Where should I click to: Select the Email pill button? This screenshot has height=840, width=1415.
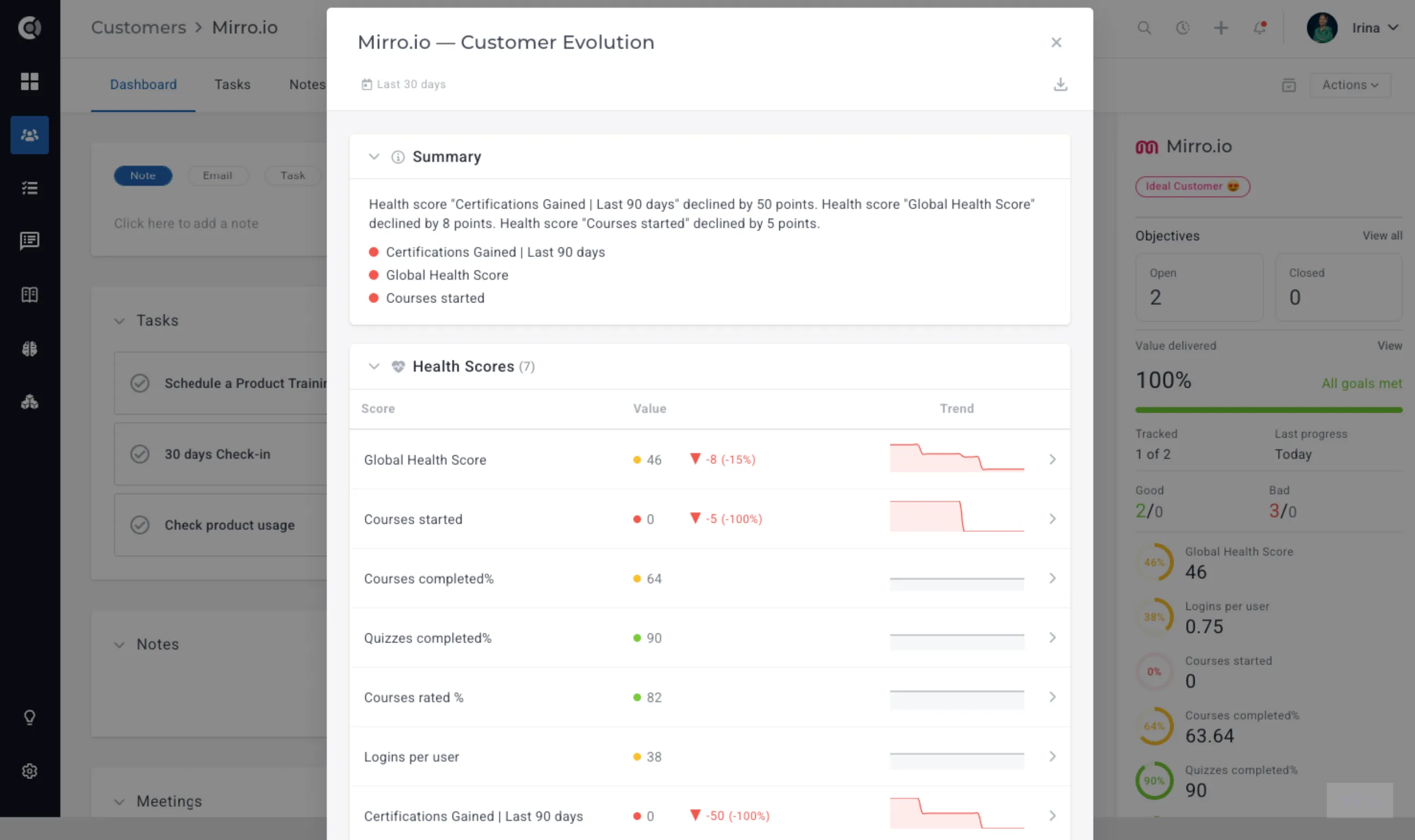click(x=218, y=176)
